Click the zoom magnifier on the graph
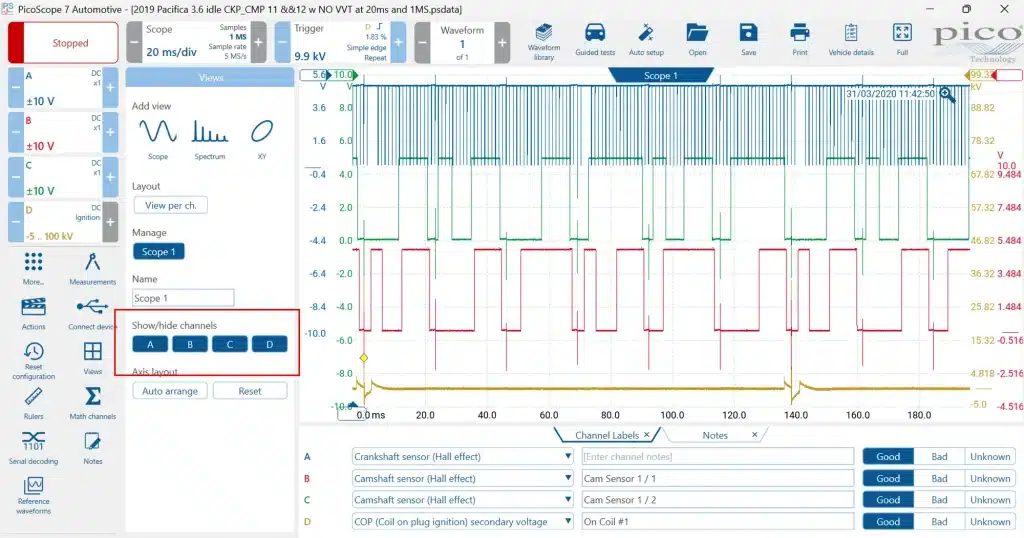Image resolution: width=1024 pixels, height=538 pixels. pyautogui.click(x=947, y=95)
